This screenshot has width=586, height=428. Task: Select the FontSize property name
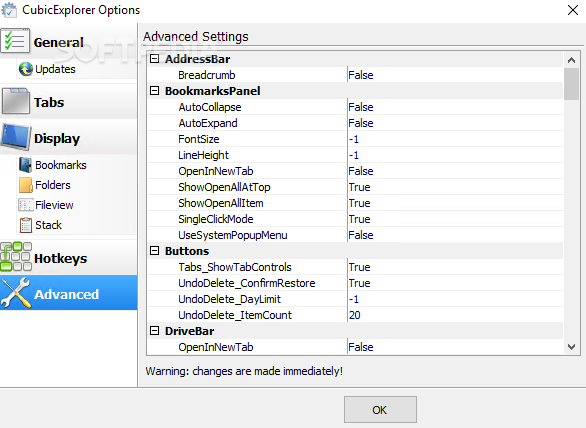[x=199, y=139]
